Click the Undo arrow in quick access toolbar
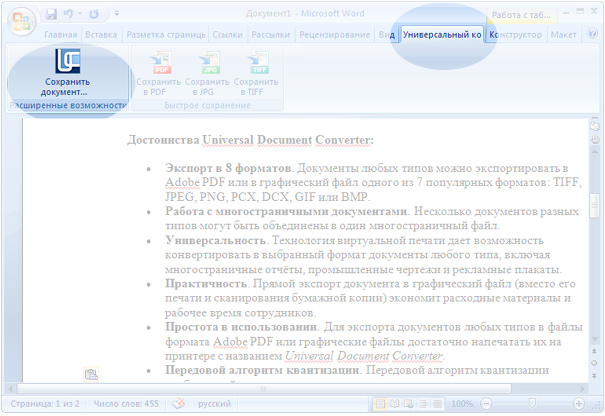 [69, 14]
